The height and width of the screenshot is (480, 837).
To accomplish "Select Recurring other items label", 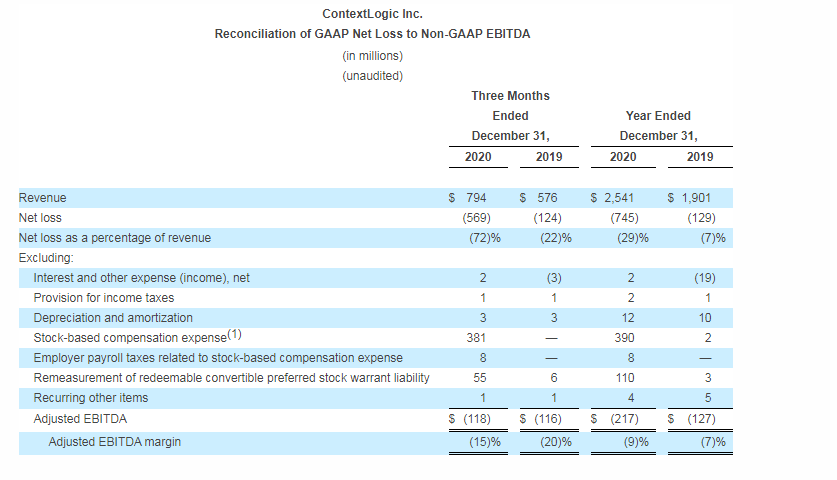I will pos(91,398).
